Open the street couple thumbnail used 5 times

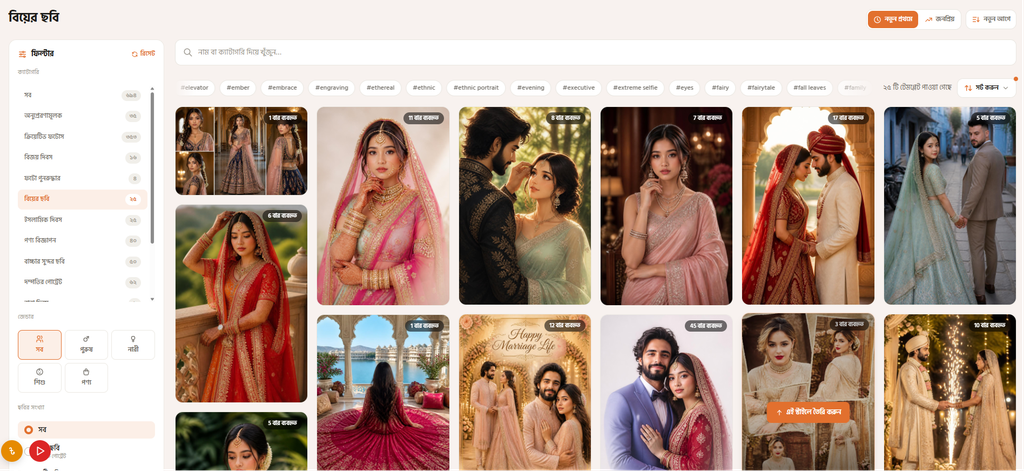[x=950, y=206]
